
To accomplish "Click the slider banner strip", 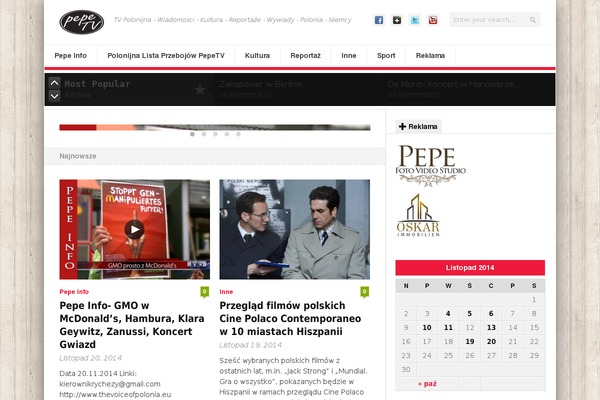I will (x=215, y=127).
